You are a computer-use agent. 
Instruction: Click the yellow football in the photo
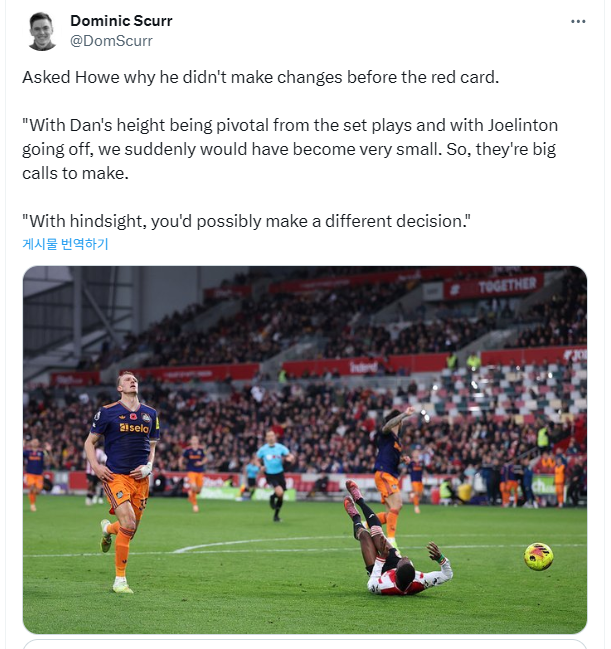point(538,556)
